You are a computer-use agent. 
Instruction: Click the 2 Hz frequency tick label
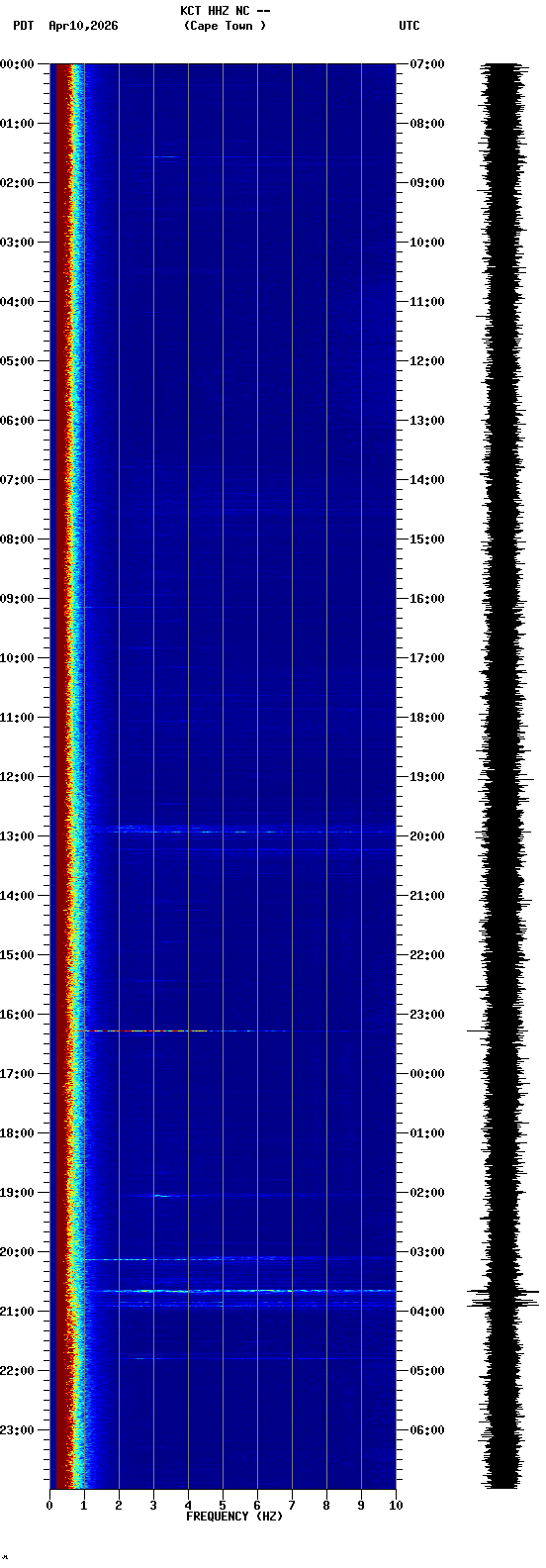(119, 1506)
